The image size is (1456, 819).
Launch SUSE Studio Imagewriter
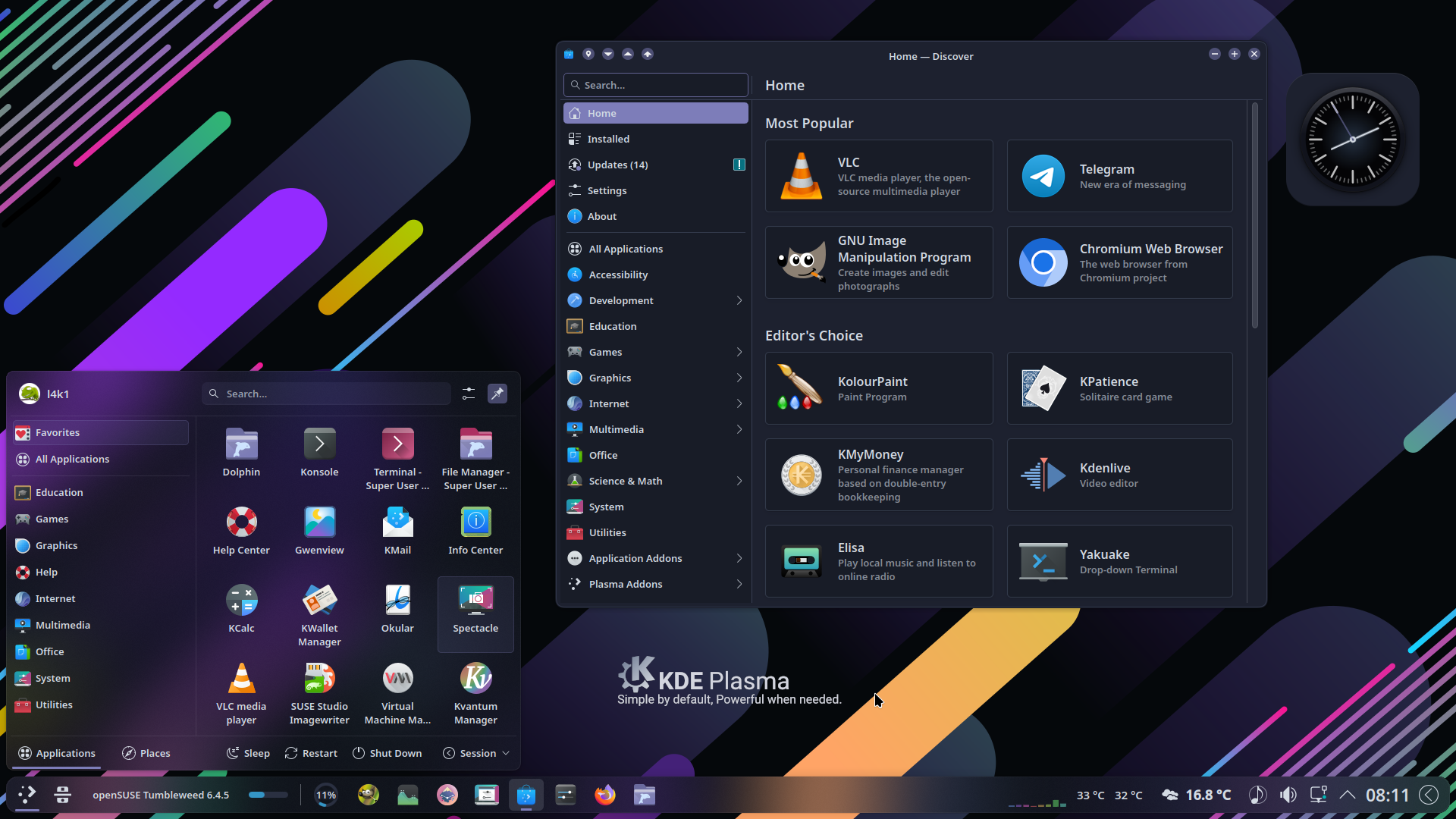(319, 692)
